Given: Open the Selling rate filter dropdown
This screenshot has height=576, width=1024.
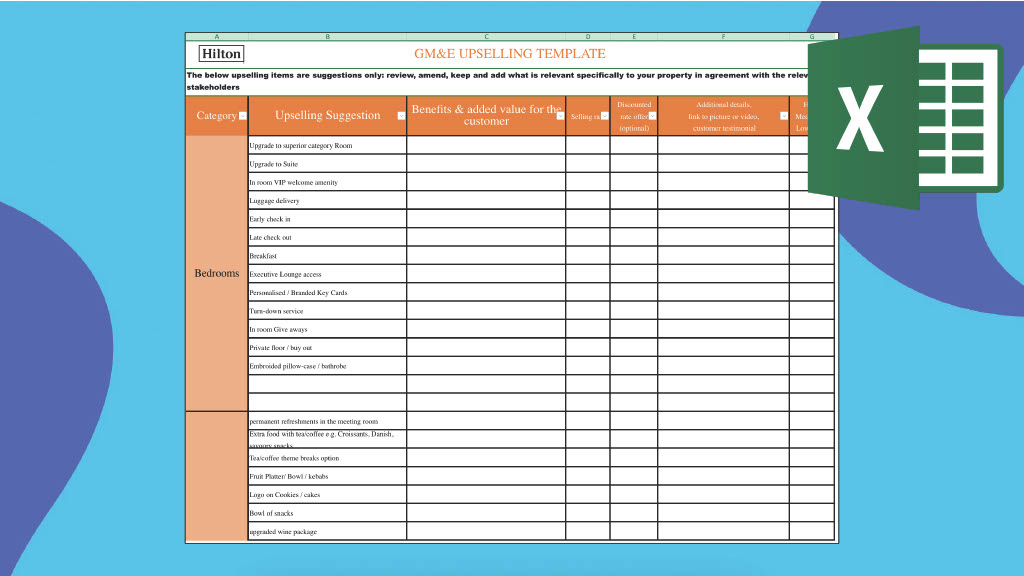Looking at the screenshot, I should [x=605, y=116].
